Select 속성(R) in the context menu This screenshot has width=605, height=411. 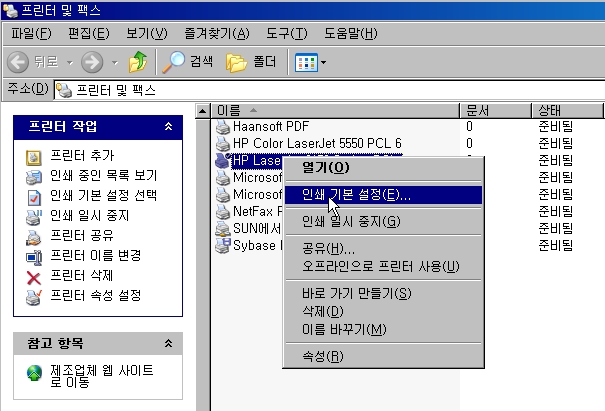click(322, 356)
